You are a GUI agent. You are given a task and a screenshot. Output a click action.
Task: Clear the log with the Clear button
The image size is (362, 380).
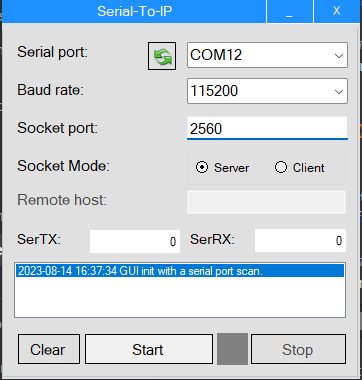coord(49,349)
